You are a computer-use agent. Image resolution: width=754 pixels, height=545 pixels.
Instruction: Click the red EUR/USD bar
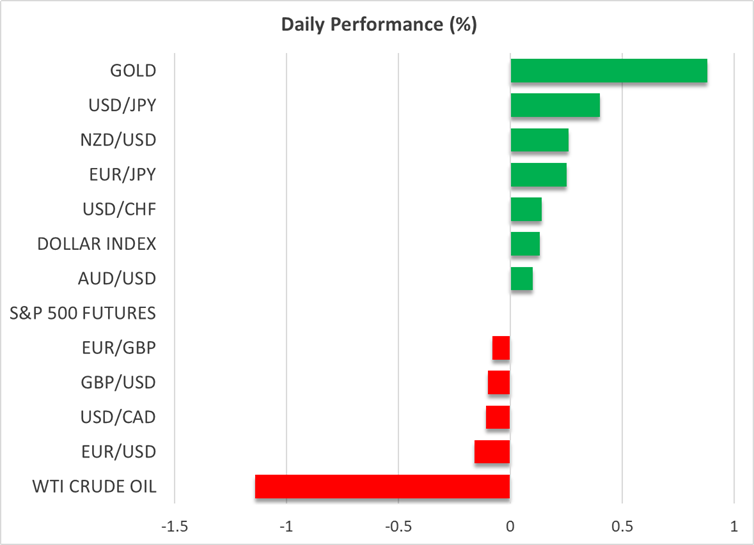[x=492, y=452]
